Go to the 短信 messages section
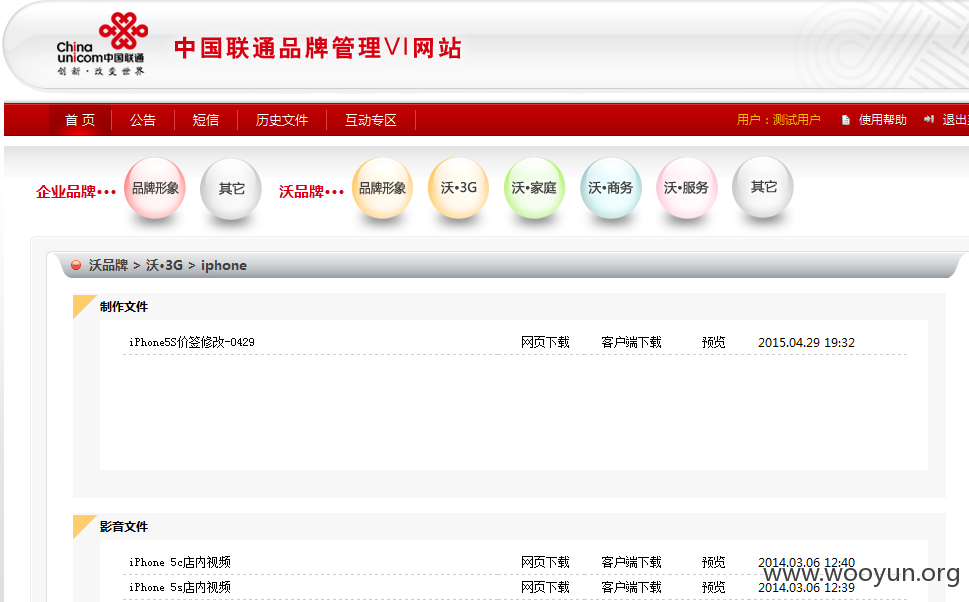This screenshot has height=602, width=969. pos(206,120)
